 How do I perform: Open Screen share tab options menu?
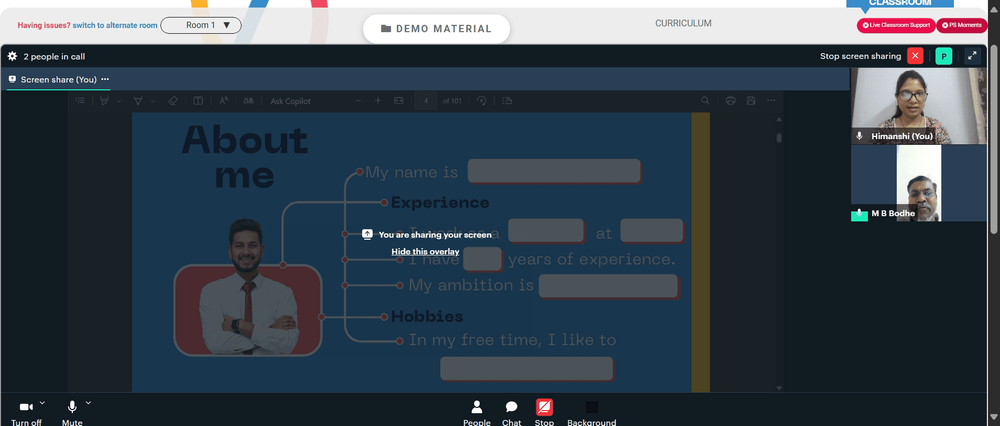point(105,80)
